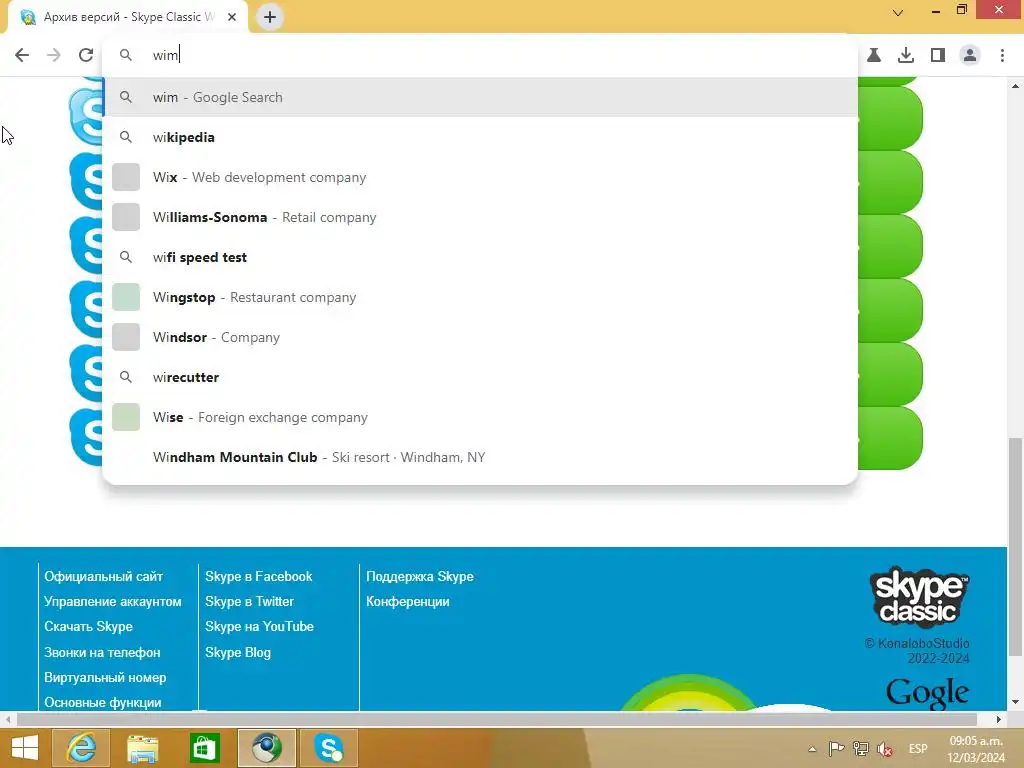Click the Windsor suggestion thumbnail
Image resolution: width=1024 pixels, height=768 pixels.
(x=126, y=337)
